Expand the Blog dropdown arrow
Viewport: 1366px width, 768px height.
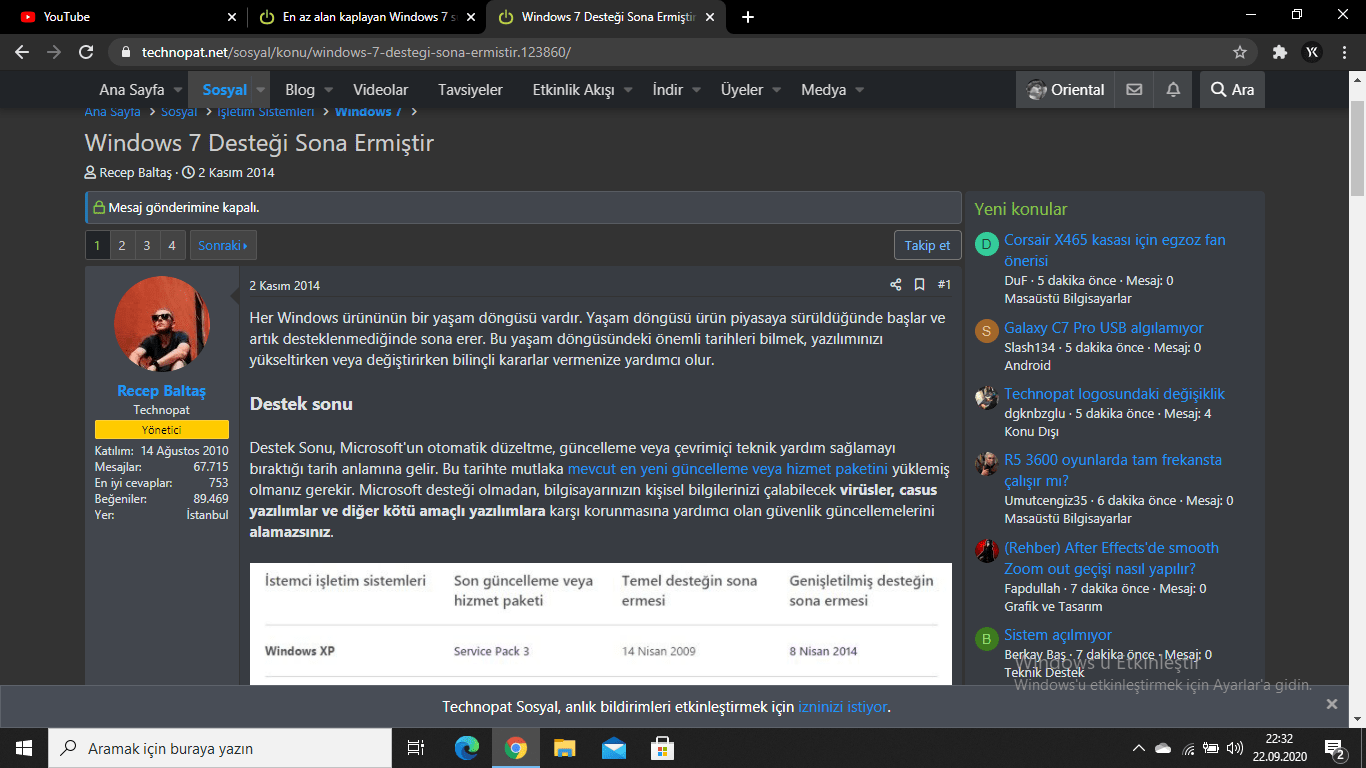coord(328,90)
